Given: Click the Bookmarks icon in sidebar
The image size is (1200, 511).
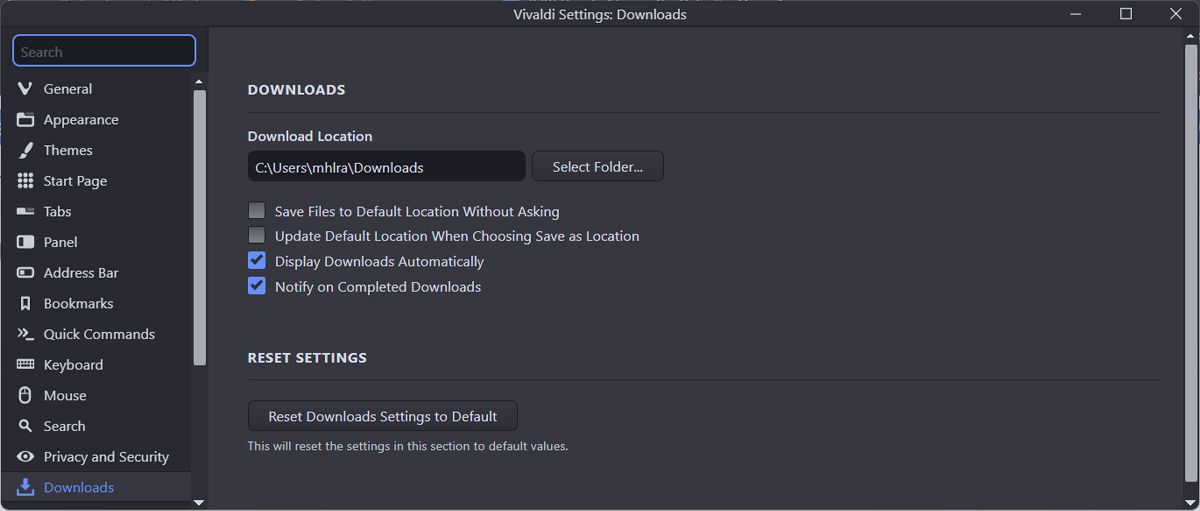Looking at the screenshot, I should click(26, 303).
